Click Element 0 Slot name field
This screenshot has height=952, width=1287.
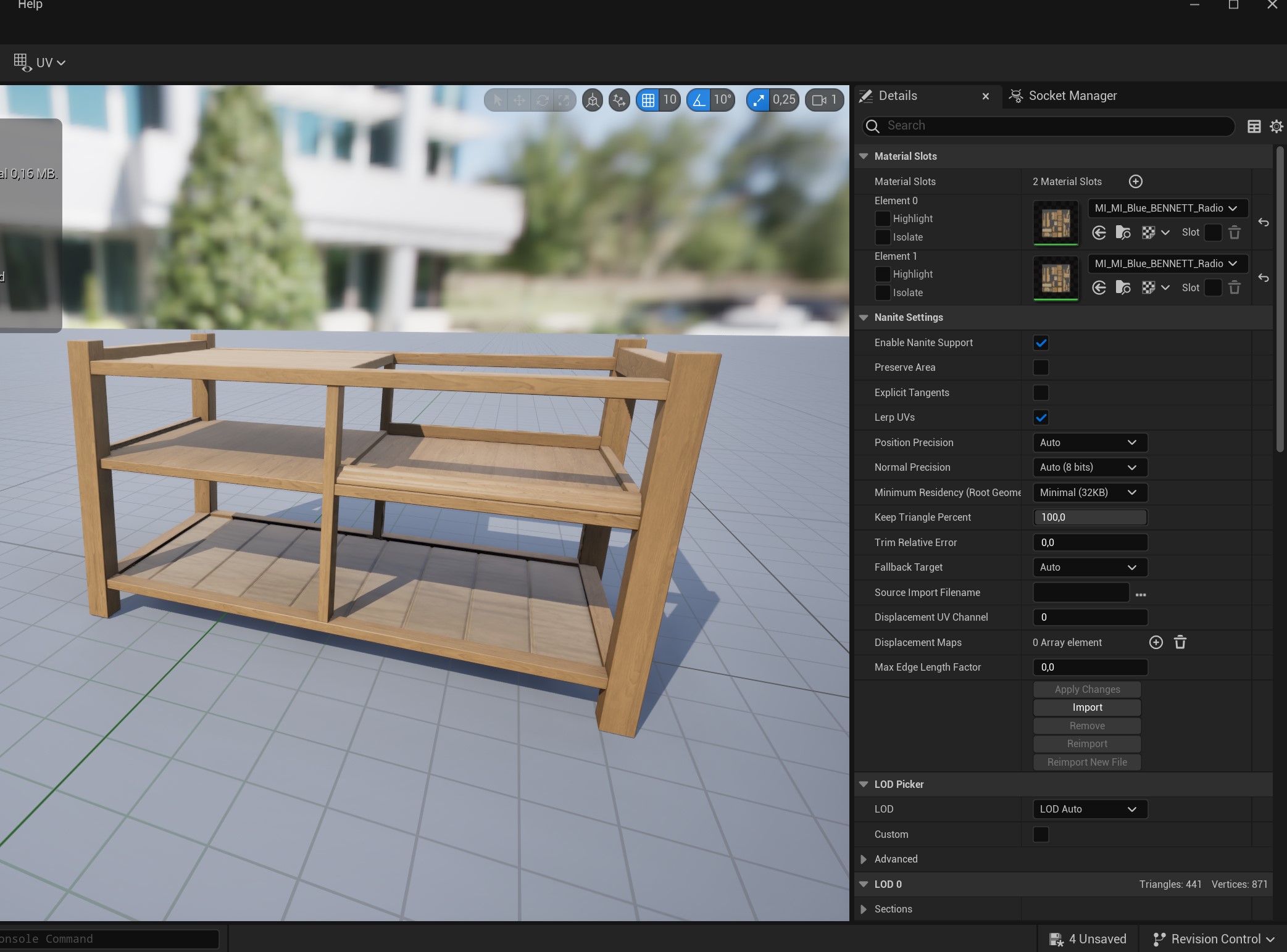coord(1212,233)
